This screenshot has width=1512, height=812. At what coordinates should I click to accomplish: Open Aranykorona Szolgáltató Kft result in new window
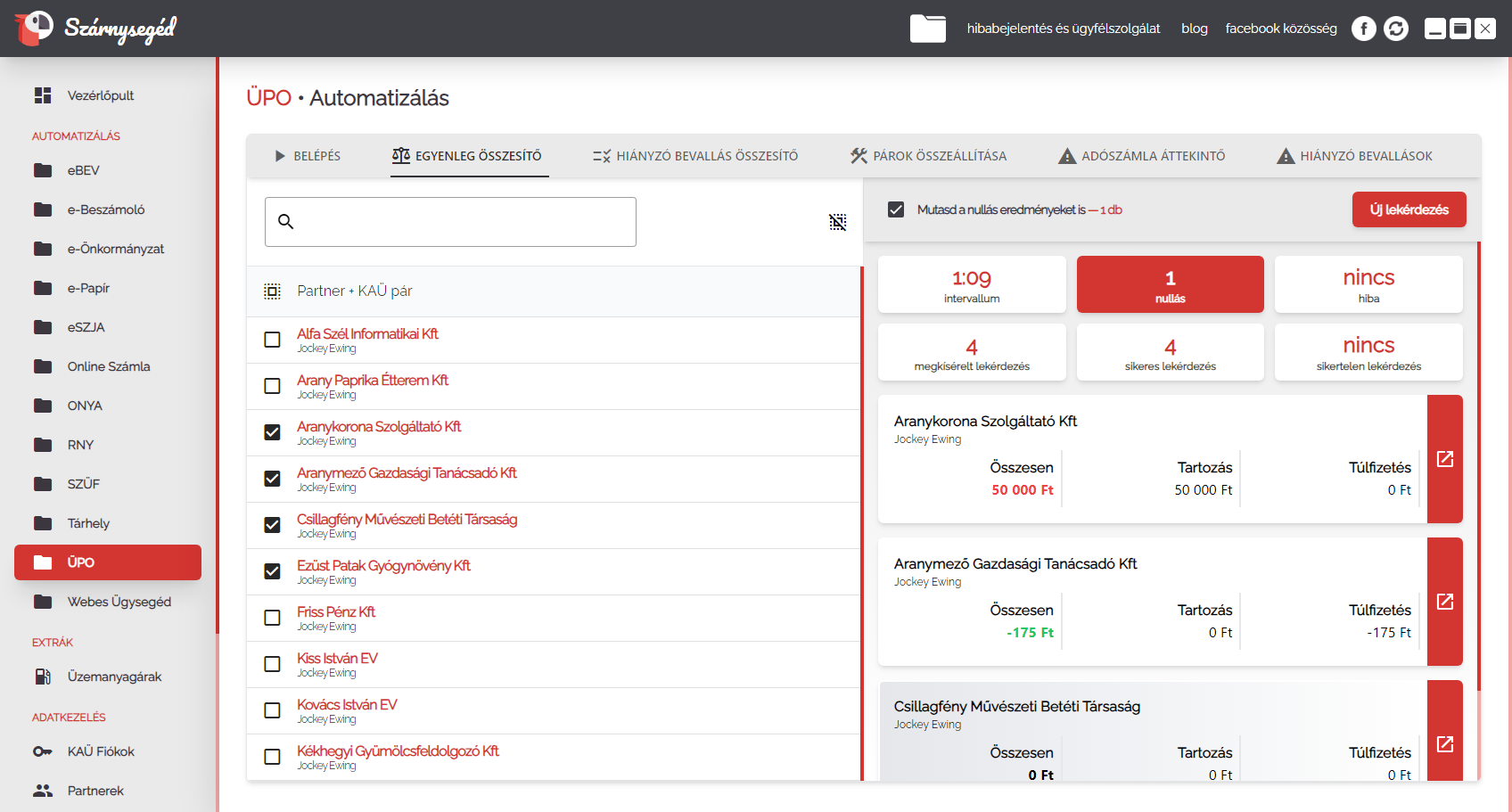[1444, 459]
